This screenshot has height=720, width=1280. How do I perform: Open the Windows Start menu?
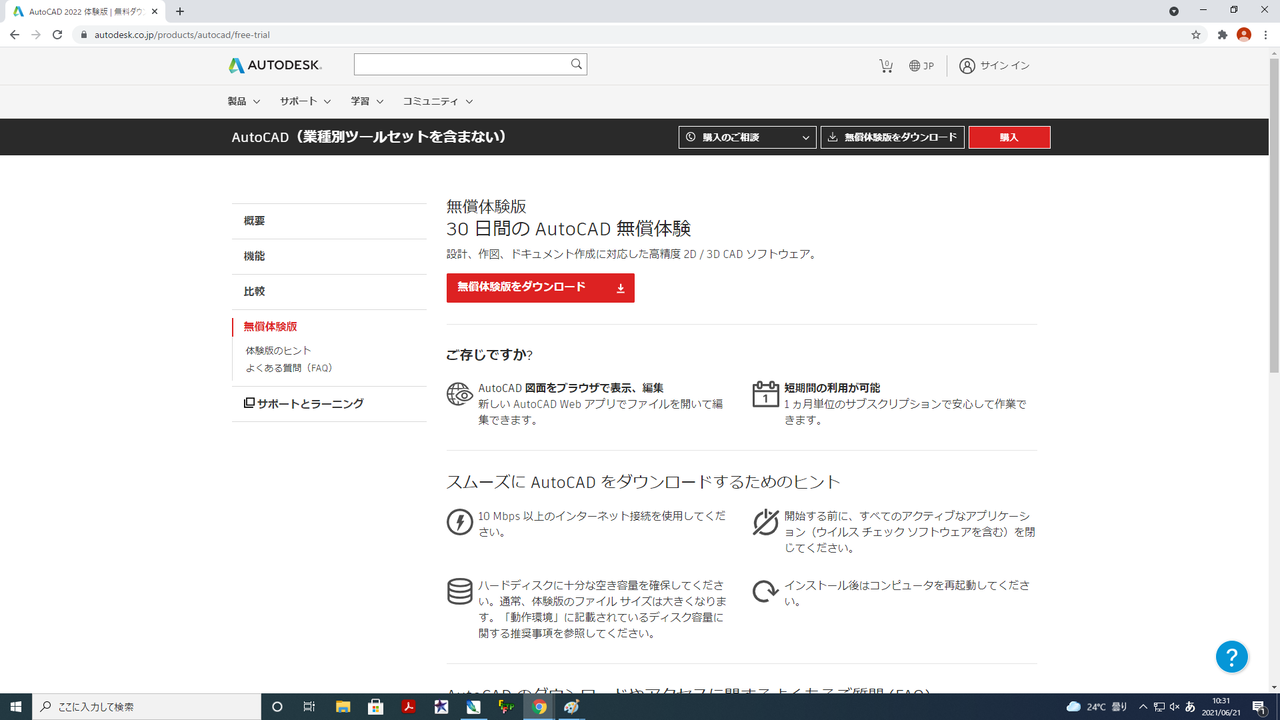(x=16, y=707)
